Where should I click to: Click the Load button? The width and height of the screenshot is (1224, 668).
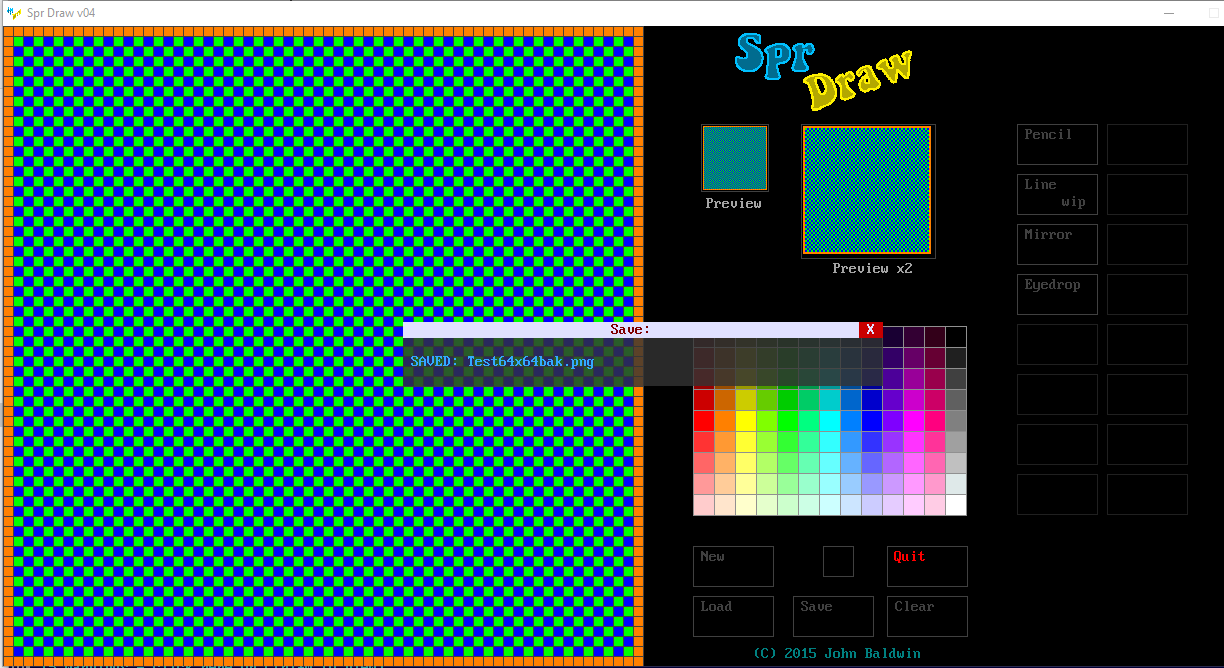(733, 616)
